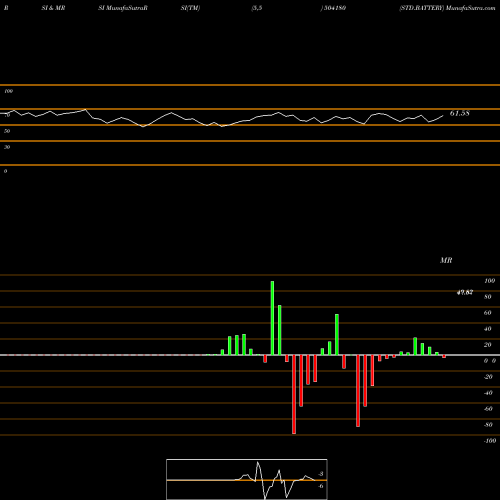Click the 80 label on the MR right axis
The image size is (500, 500).
[488, 297]
